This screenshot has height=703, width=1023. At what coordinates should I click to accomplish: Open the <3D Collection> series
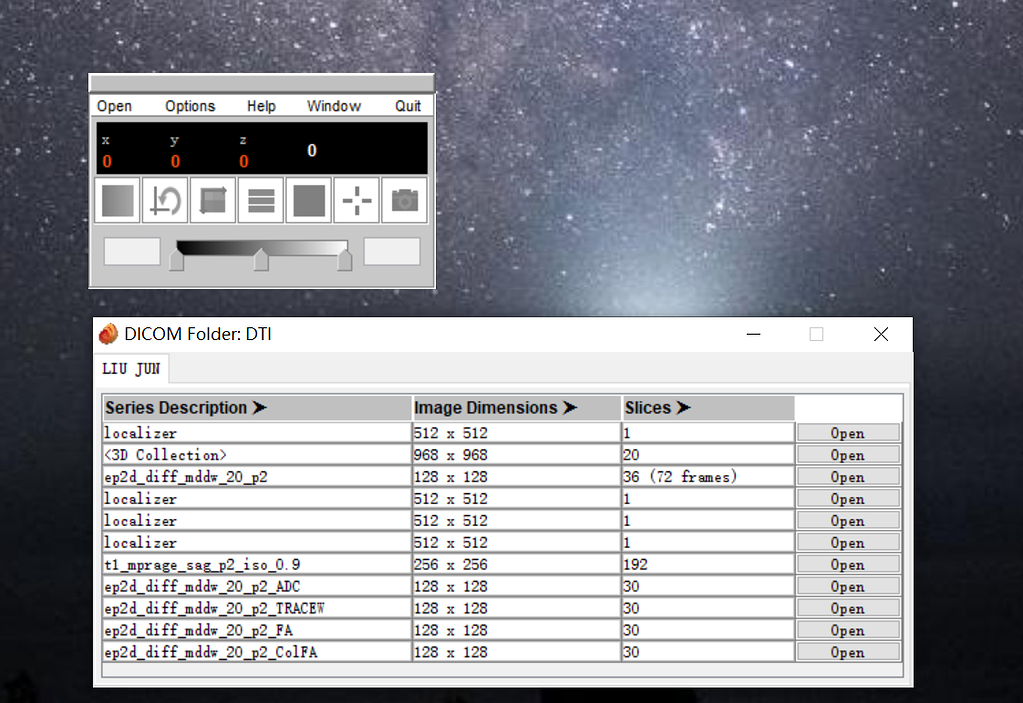coord(848,455)
